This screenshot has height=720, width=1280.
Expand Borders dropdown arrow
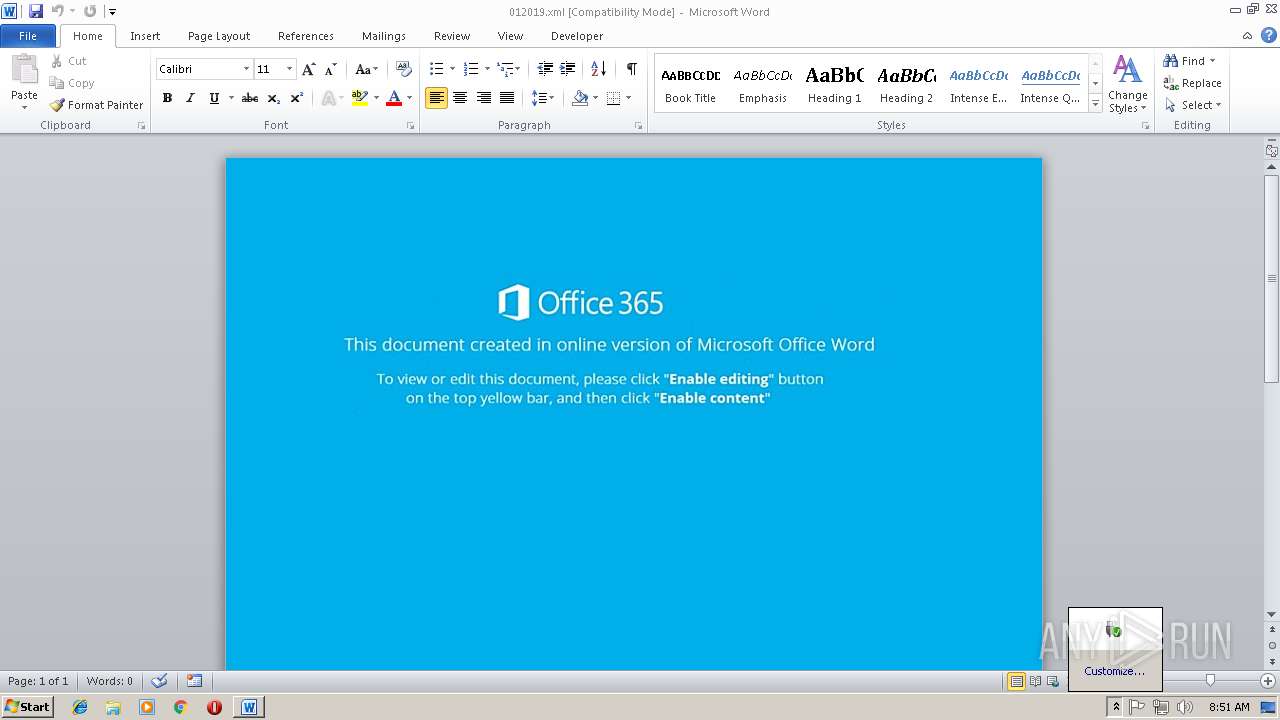click(628, 98)
